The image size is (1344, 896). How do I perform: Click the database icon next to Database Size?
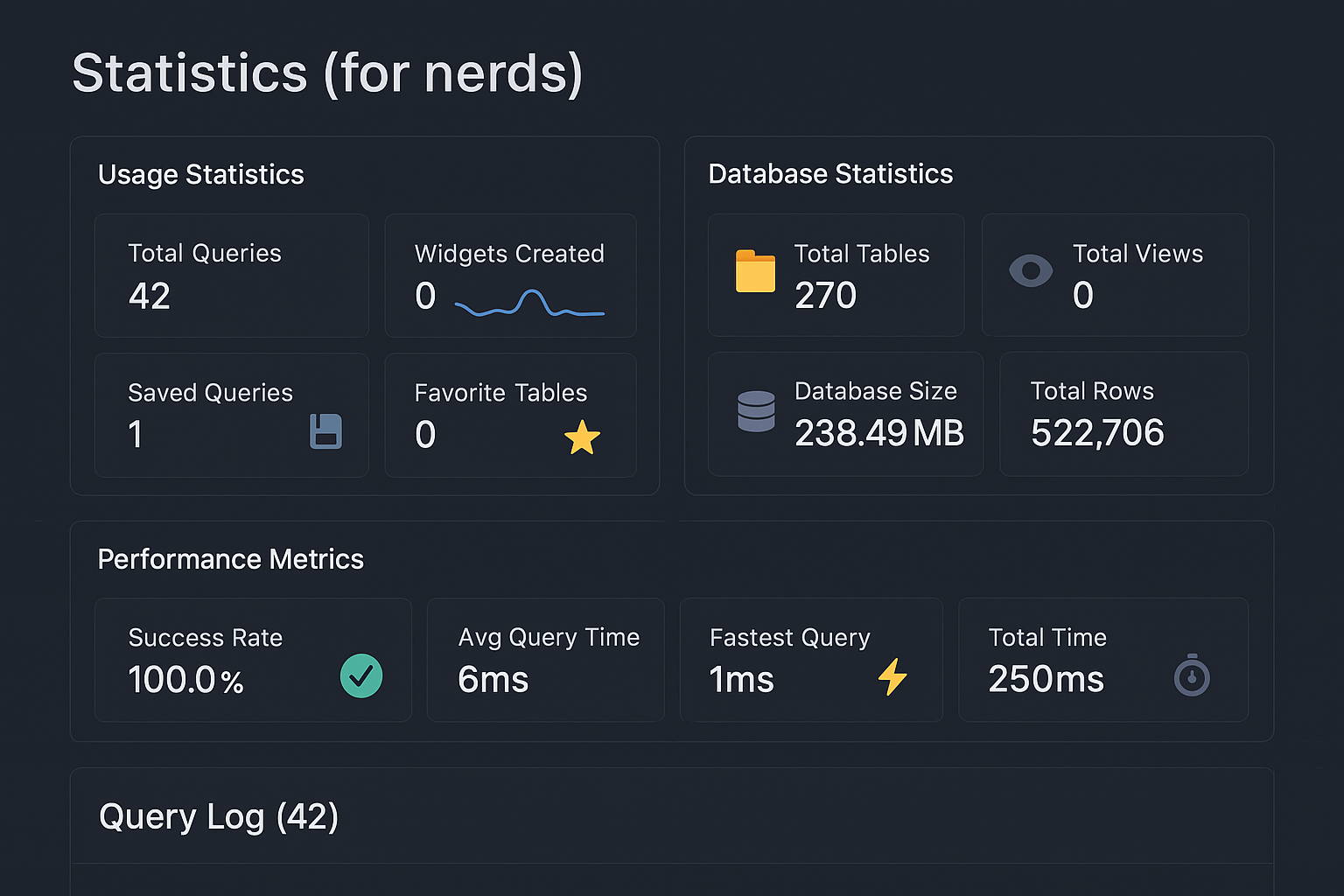click(x=755, y=411)
